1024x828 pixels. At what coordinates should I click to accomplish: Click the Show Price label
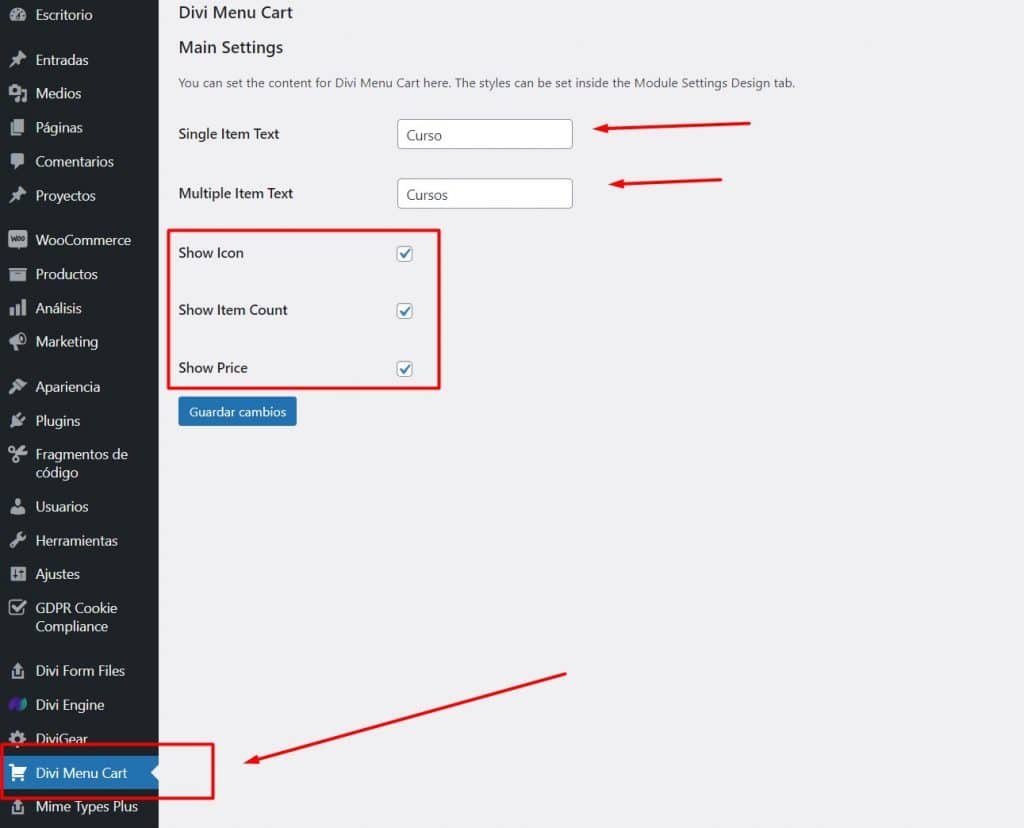(x=213, y=368)
